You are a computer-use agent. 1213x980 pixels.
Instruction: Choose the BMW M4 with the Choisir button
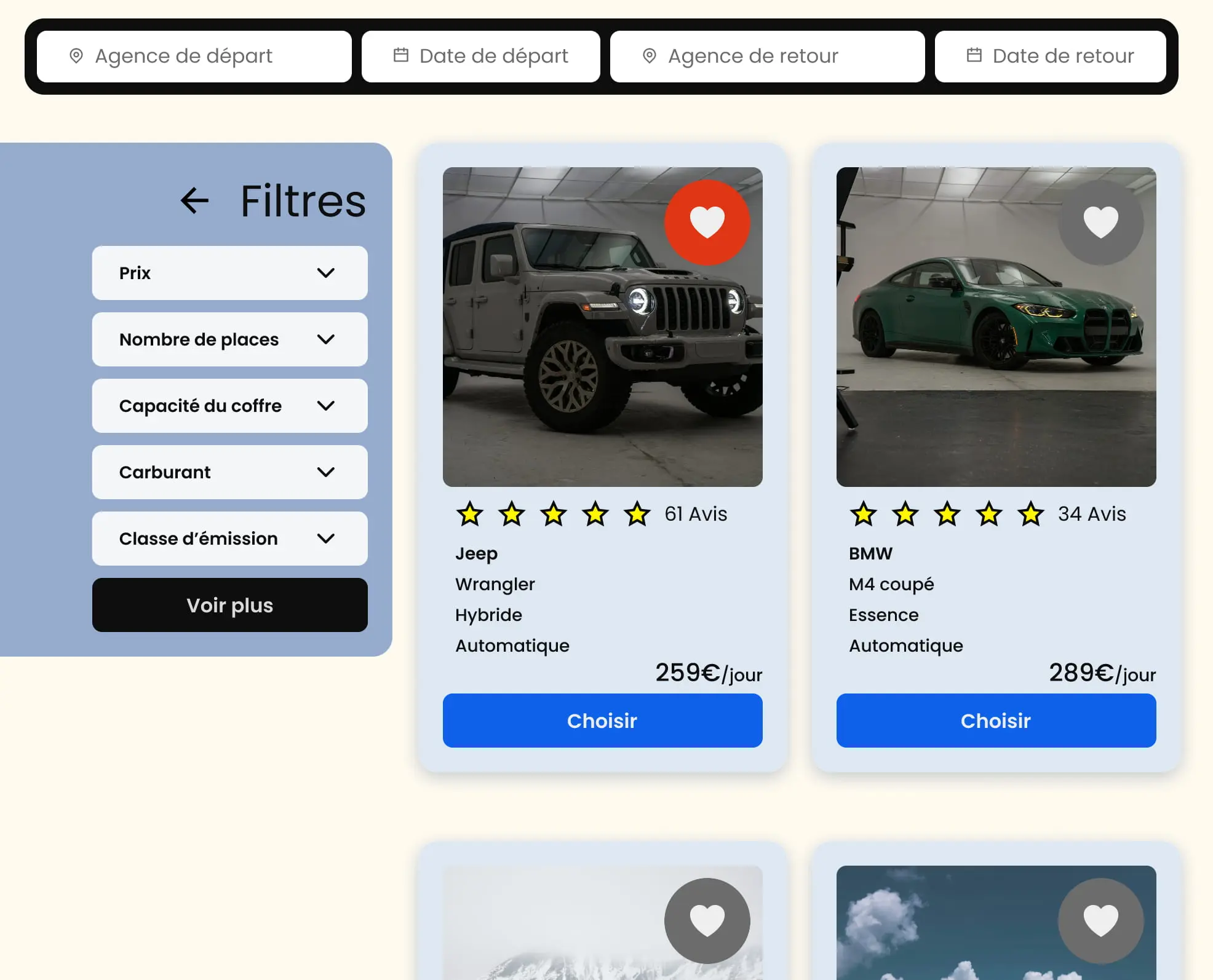tap(995, 721)
